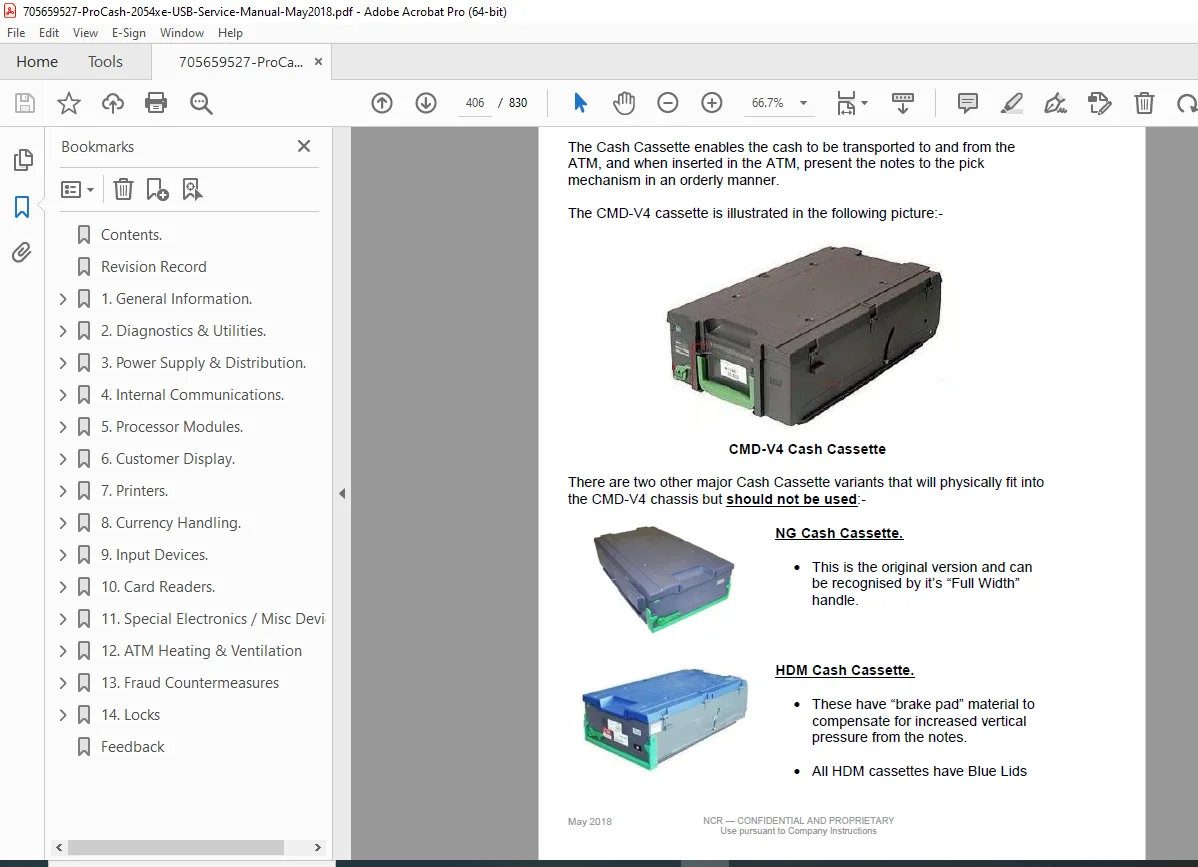Open the Attachments paperclip panel

[22, 252]
